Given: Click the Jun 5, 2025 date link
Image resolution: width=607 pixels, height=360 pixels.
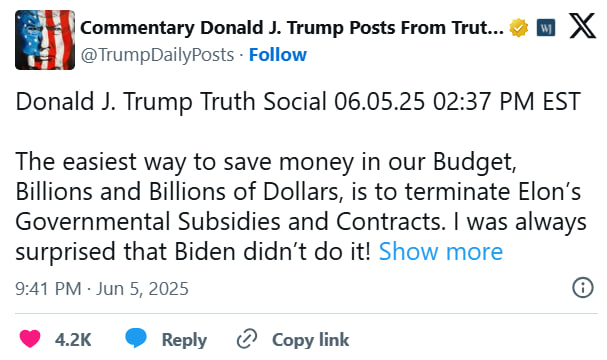Looking at the screenshot, I should tap(142, 289).
